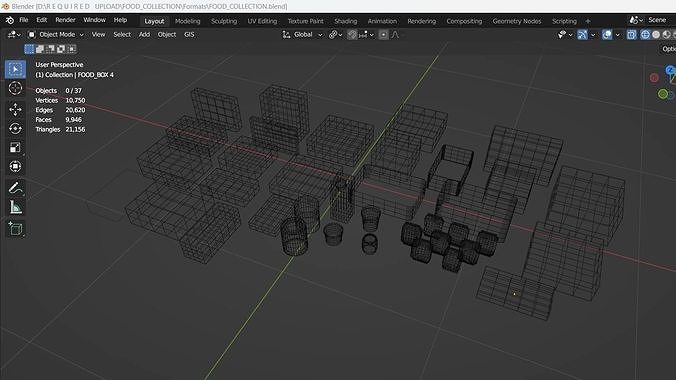Toggle X-ray view

631,35
